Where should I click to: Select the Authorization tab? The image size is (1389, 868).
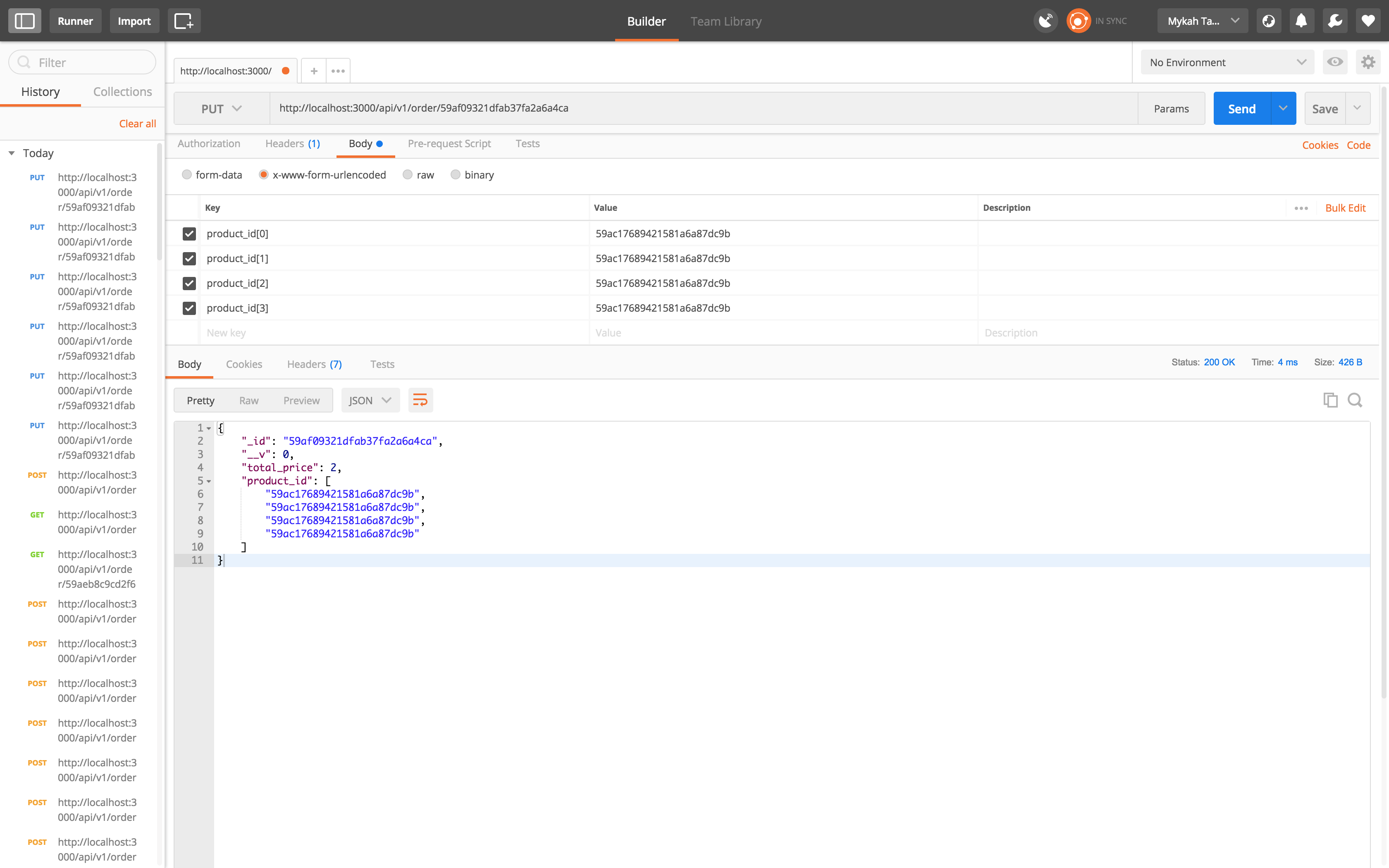[210, 144]
